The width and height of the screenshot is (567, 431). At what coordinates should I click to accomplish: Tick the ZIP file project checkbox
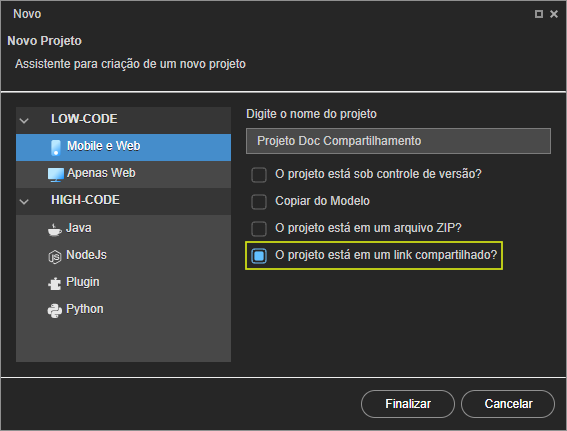pos(259,229)
